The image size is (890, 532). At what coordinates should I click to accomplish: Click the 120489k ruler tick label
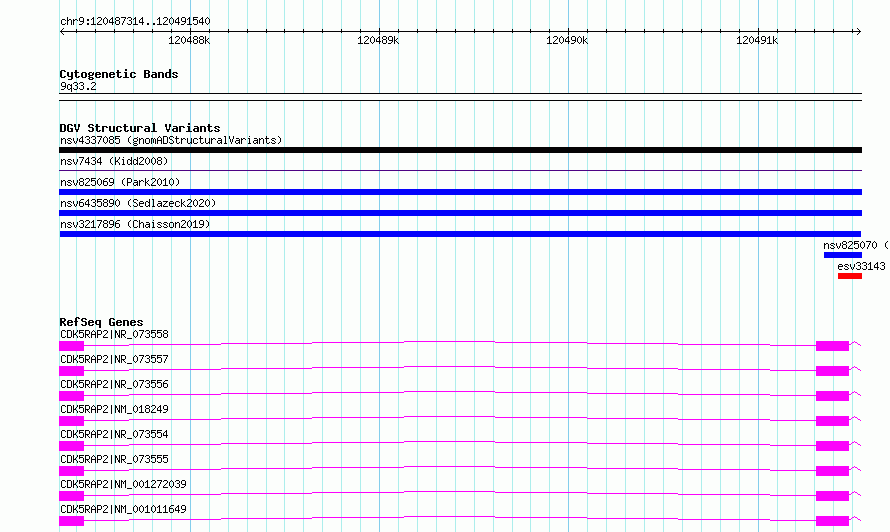click(x=378, y=40)
